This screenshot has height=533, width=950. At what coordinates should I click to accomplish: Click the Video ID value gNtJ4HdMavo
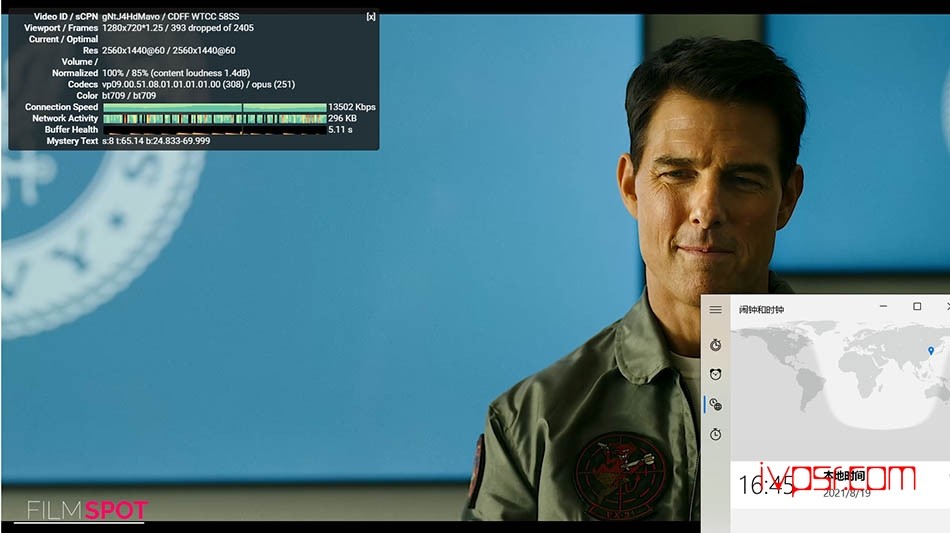tap(131, 16)
